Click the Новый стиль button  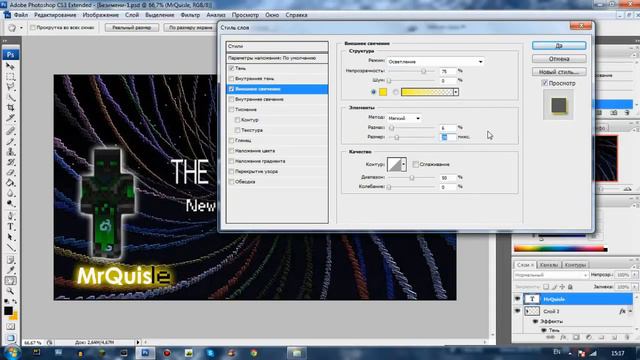tap(559, 72)
